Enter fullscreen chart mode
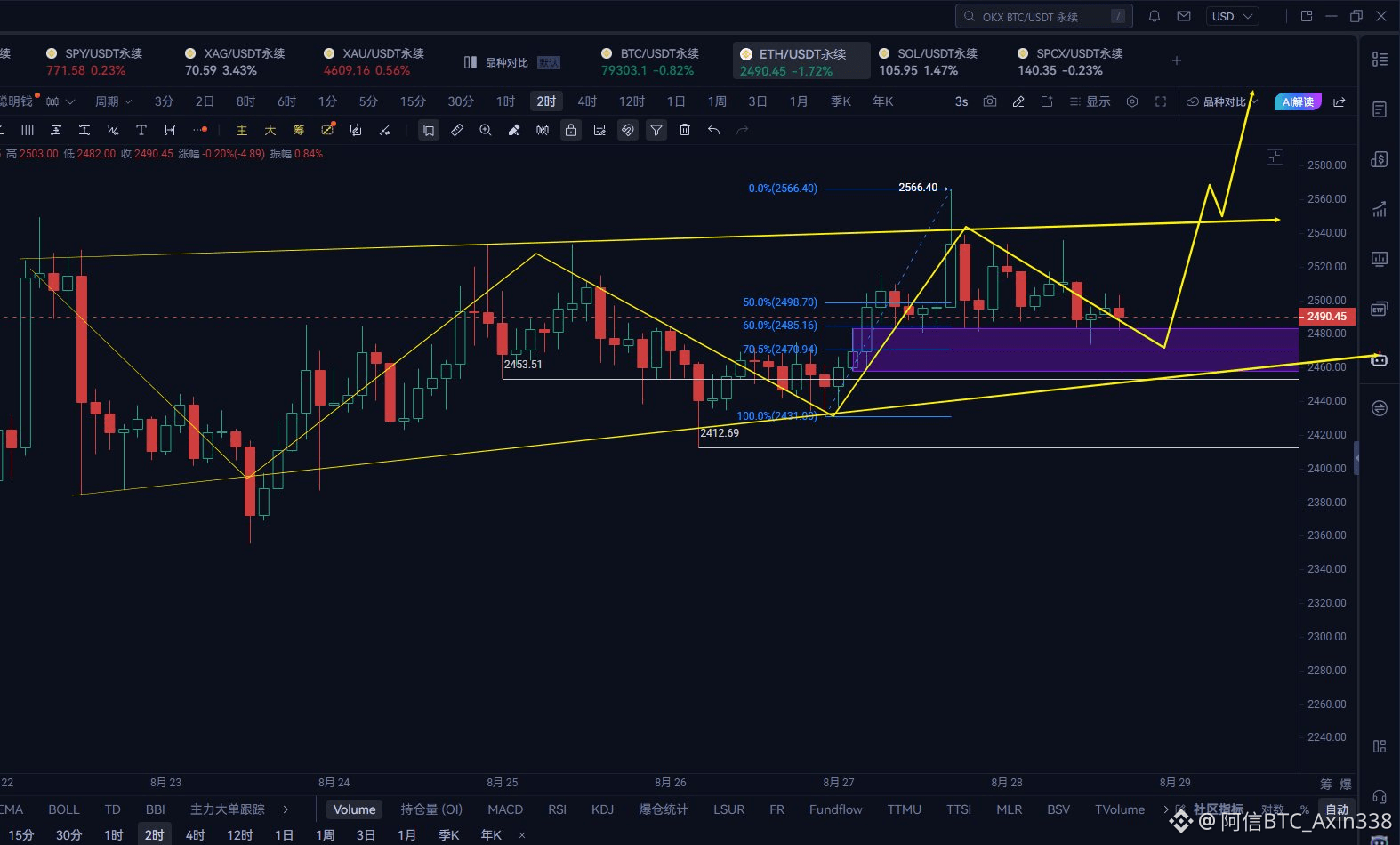Image resolution: width=1400 pixels, height=845 pixels. tap(1161, 101)
